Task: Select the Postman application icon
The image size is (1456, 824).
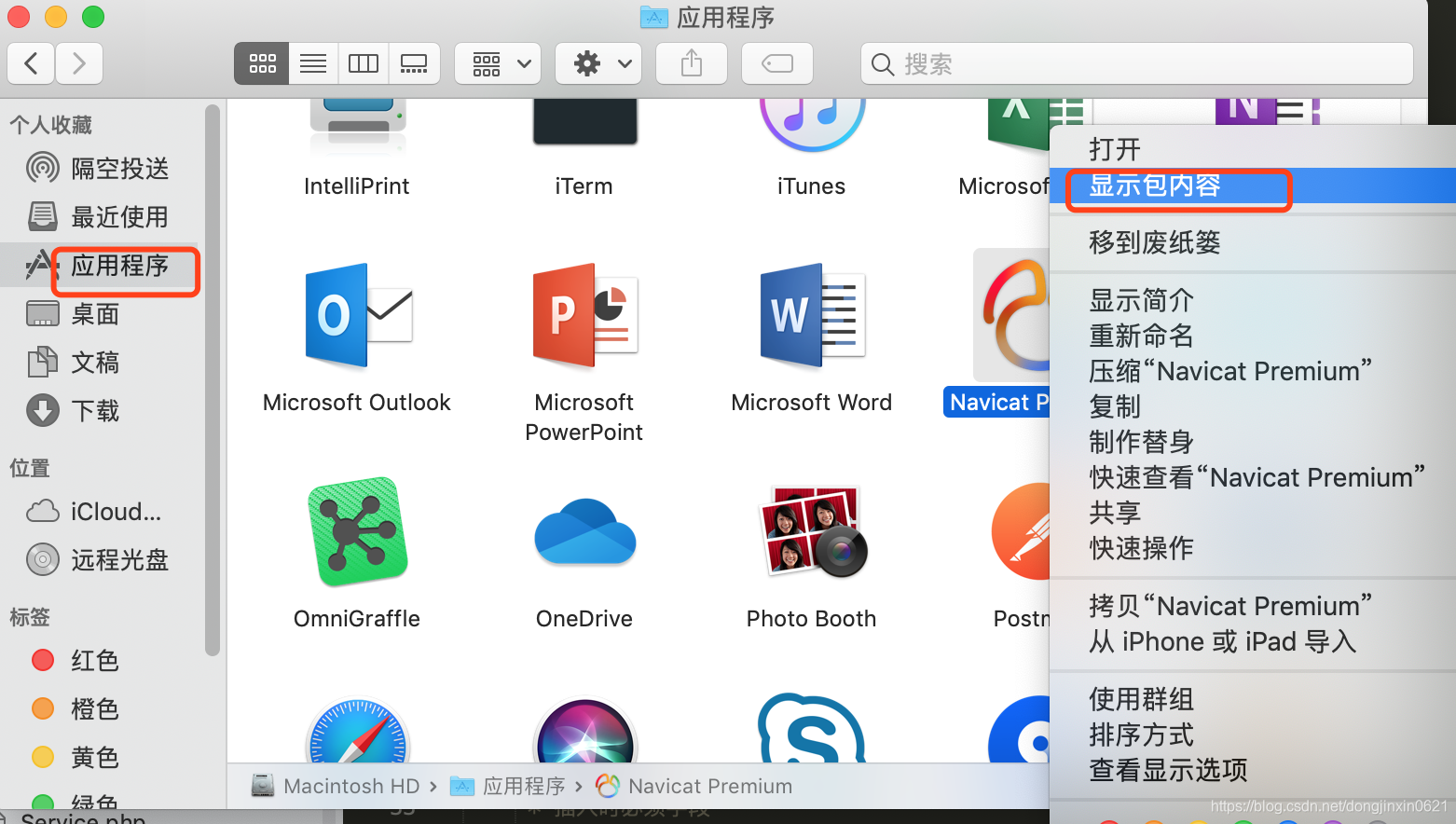Action: point(1021,532)
